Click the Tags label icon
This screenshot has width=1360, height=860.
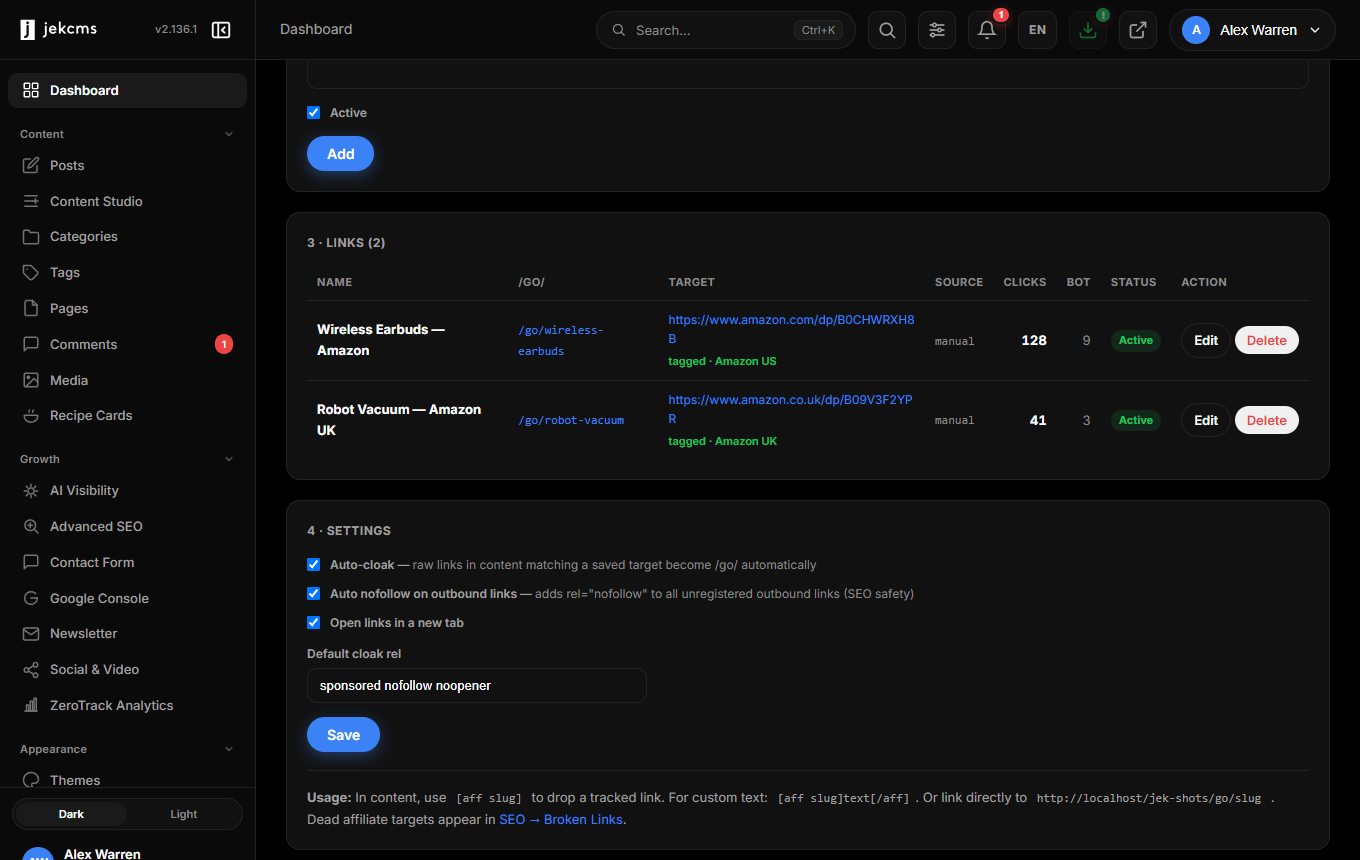[x=31, y=272]
